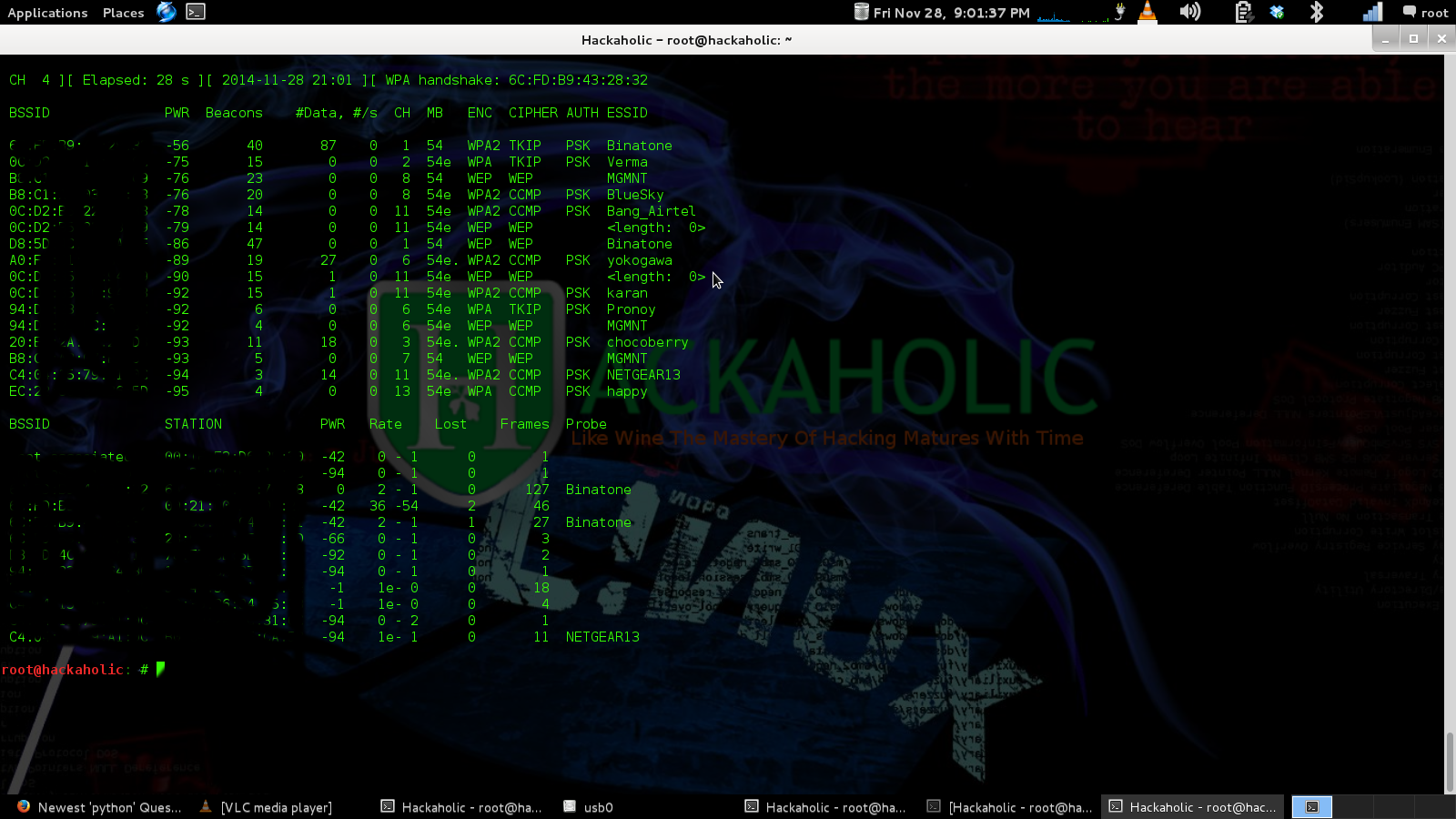Open the Bluetooth menu icon

[1316, 12]
